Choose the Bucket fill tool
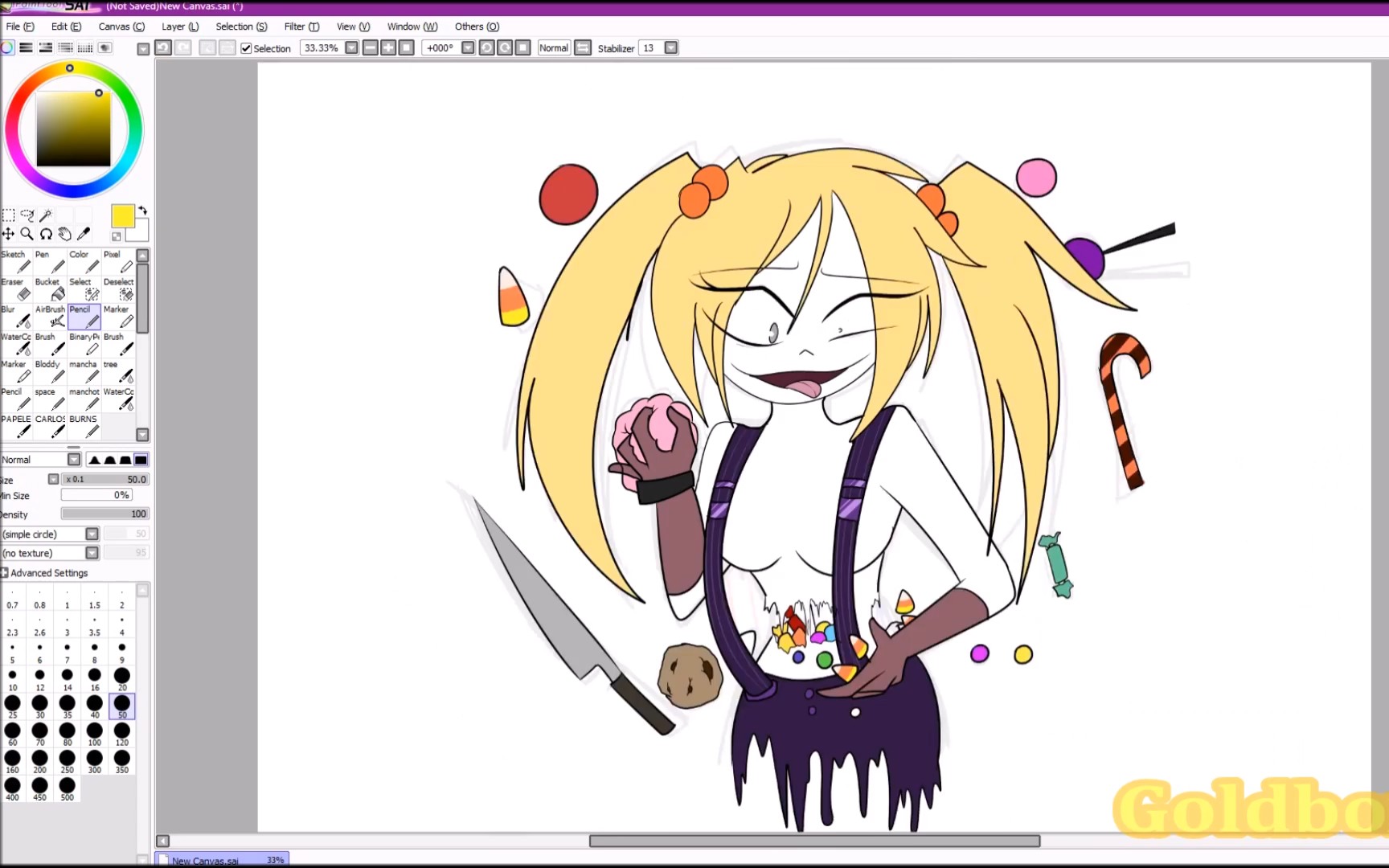 pos(51,289)
